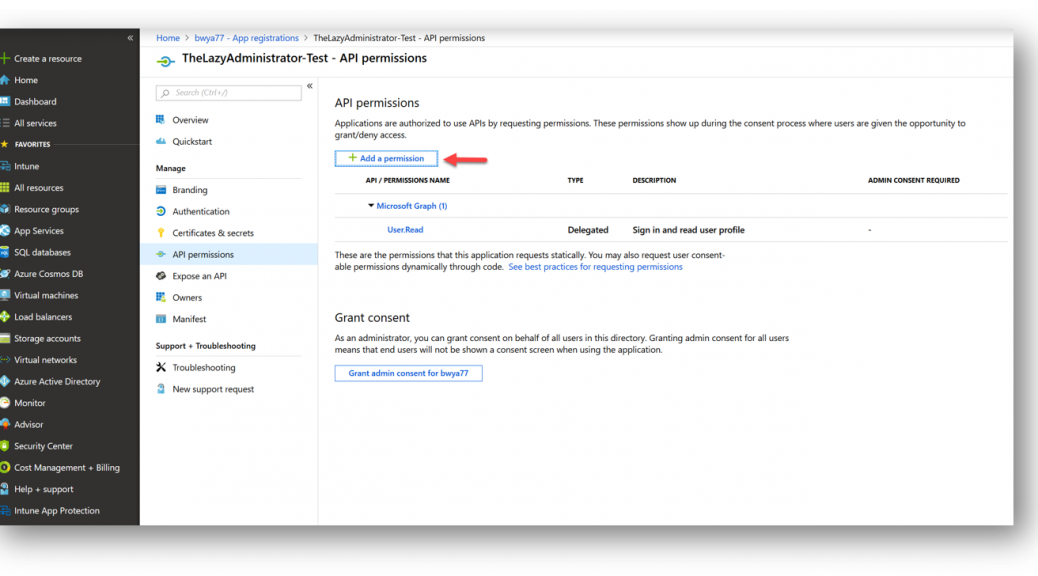Click the SQL databases icon
1038x576 pixels.
point(5,252)
